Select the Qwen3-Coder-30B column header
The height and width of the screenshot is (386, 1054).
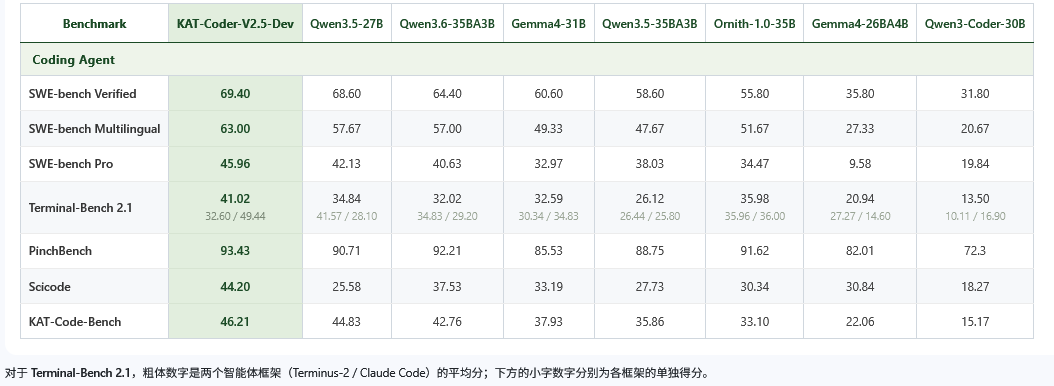click(975, 24)
